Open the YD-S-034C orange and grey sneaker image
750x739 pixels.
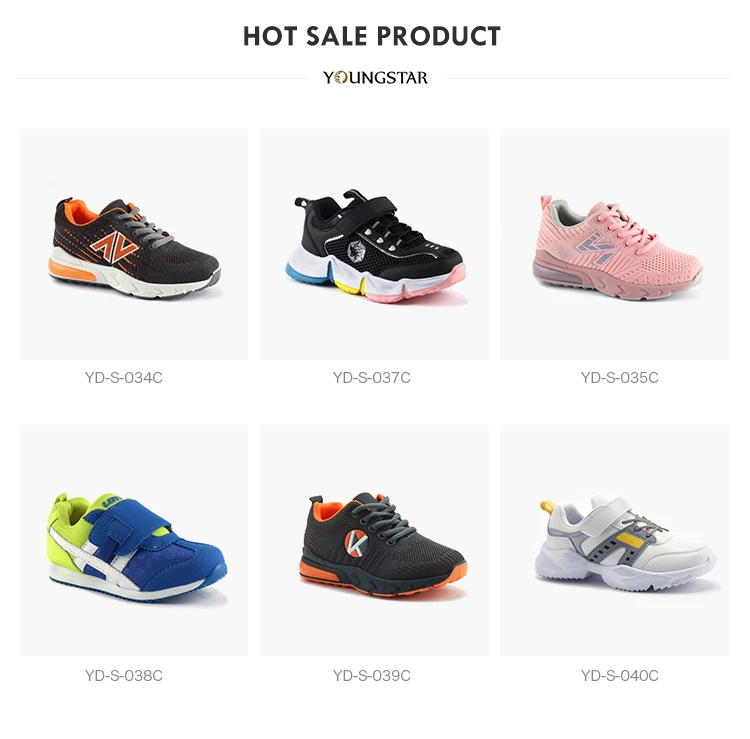133,244
